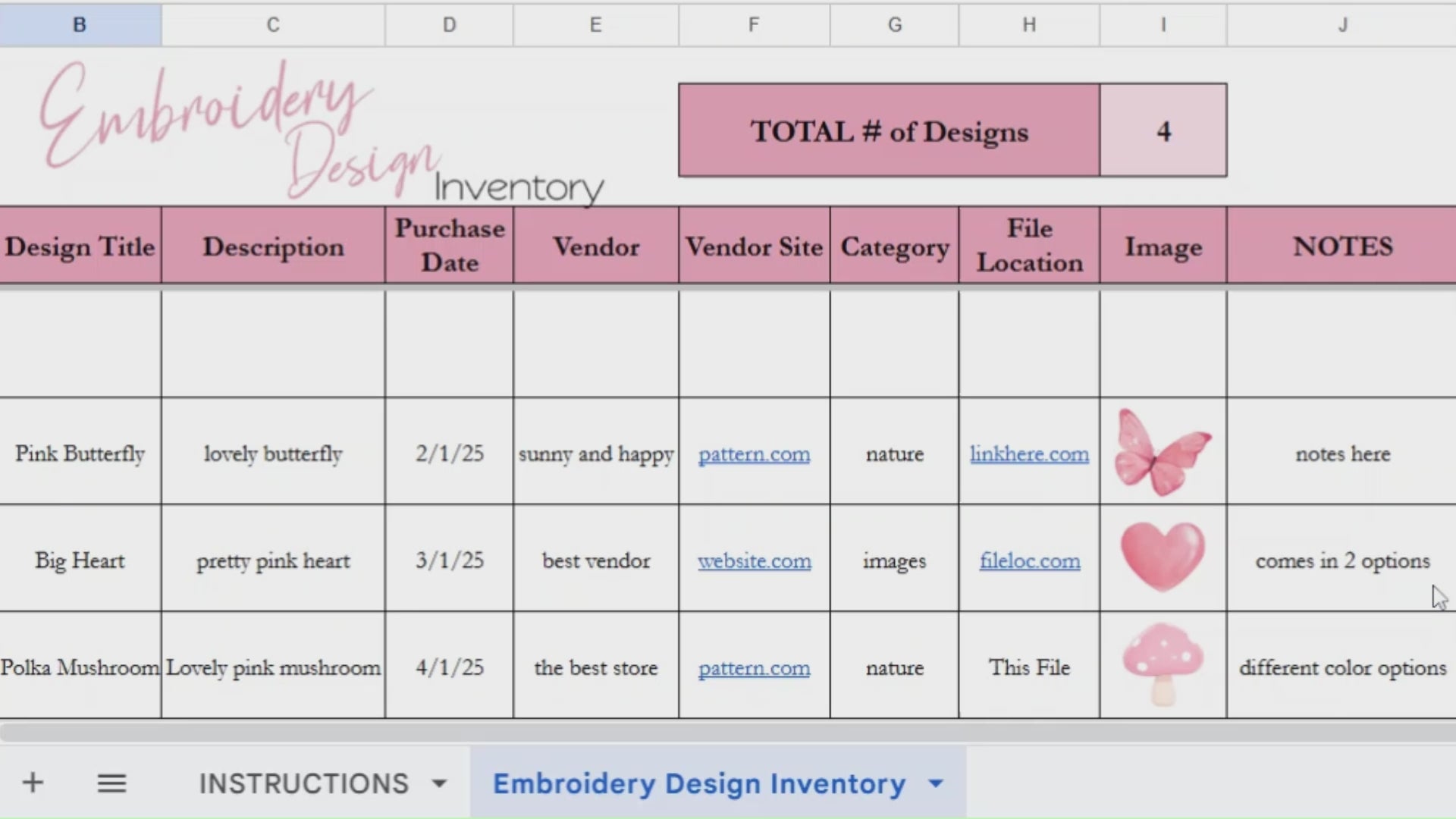Screen dimensions: 1456x819
Task: Select column J header
Action: (x=1342, y=24)
